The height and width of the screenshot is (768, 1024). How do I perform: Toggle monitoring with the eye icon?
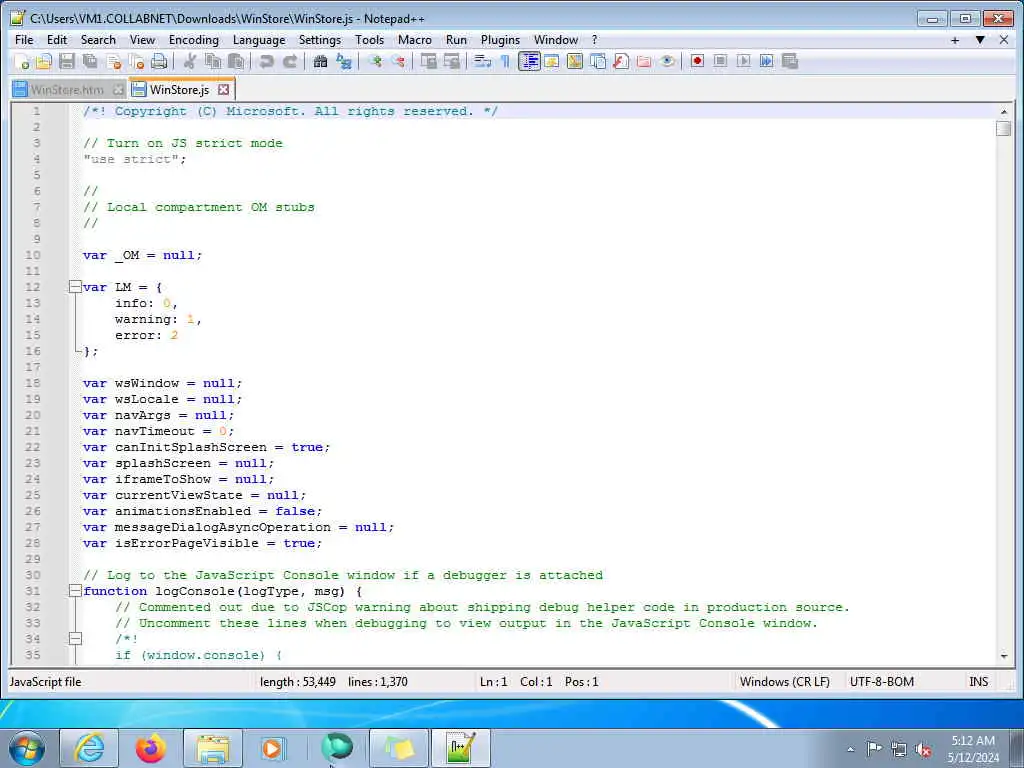tap(667, 61)
